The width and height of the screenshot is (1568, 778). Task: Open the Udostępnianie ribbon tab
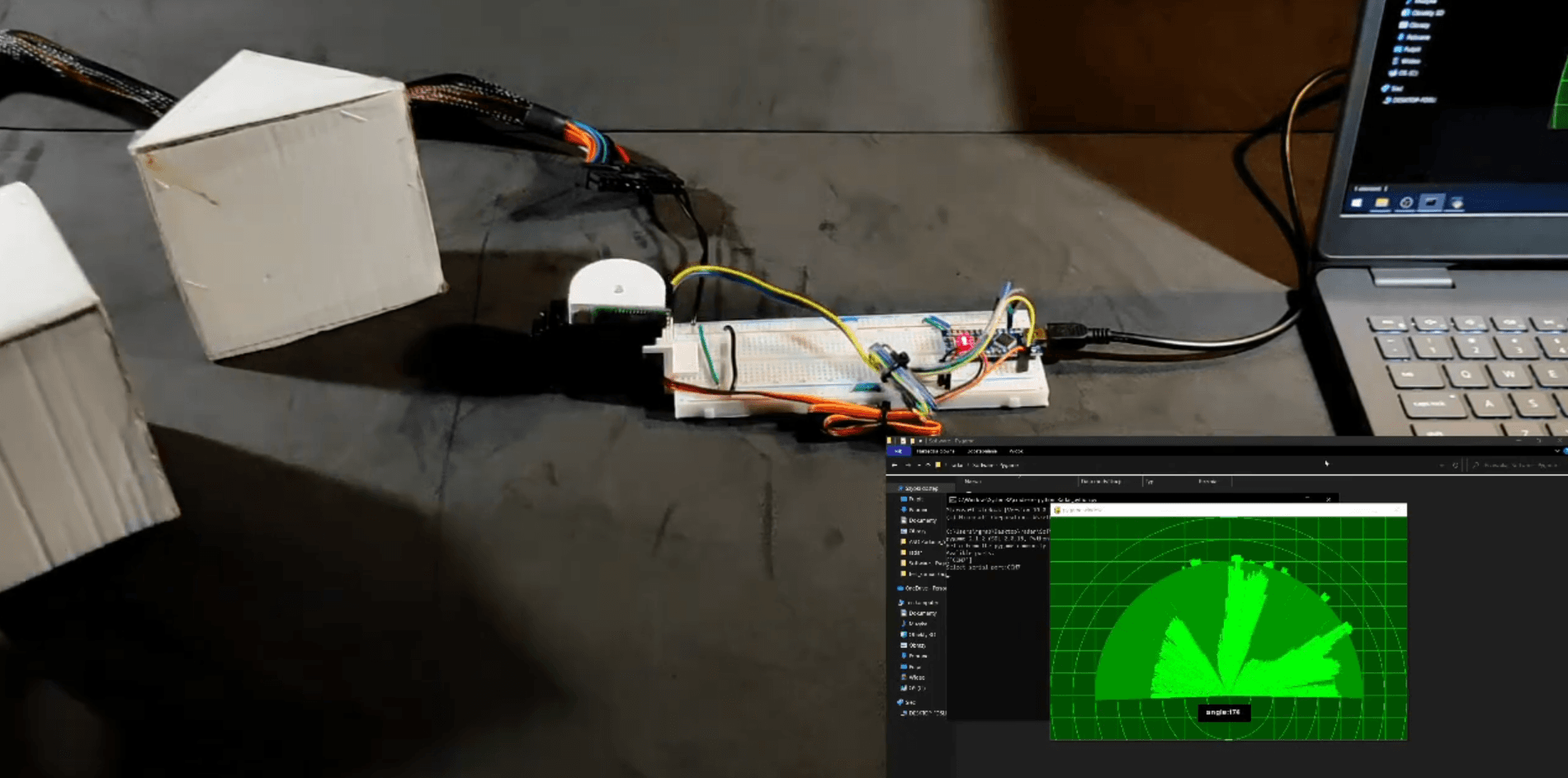click(981, 451)
